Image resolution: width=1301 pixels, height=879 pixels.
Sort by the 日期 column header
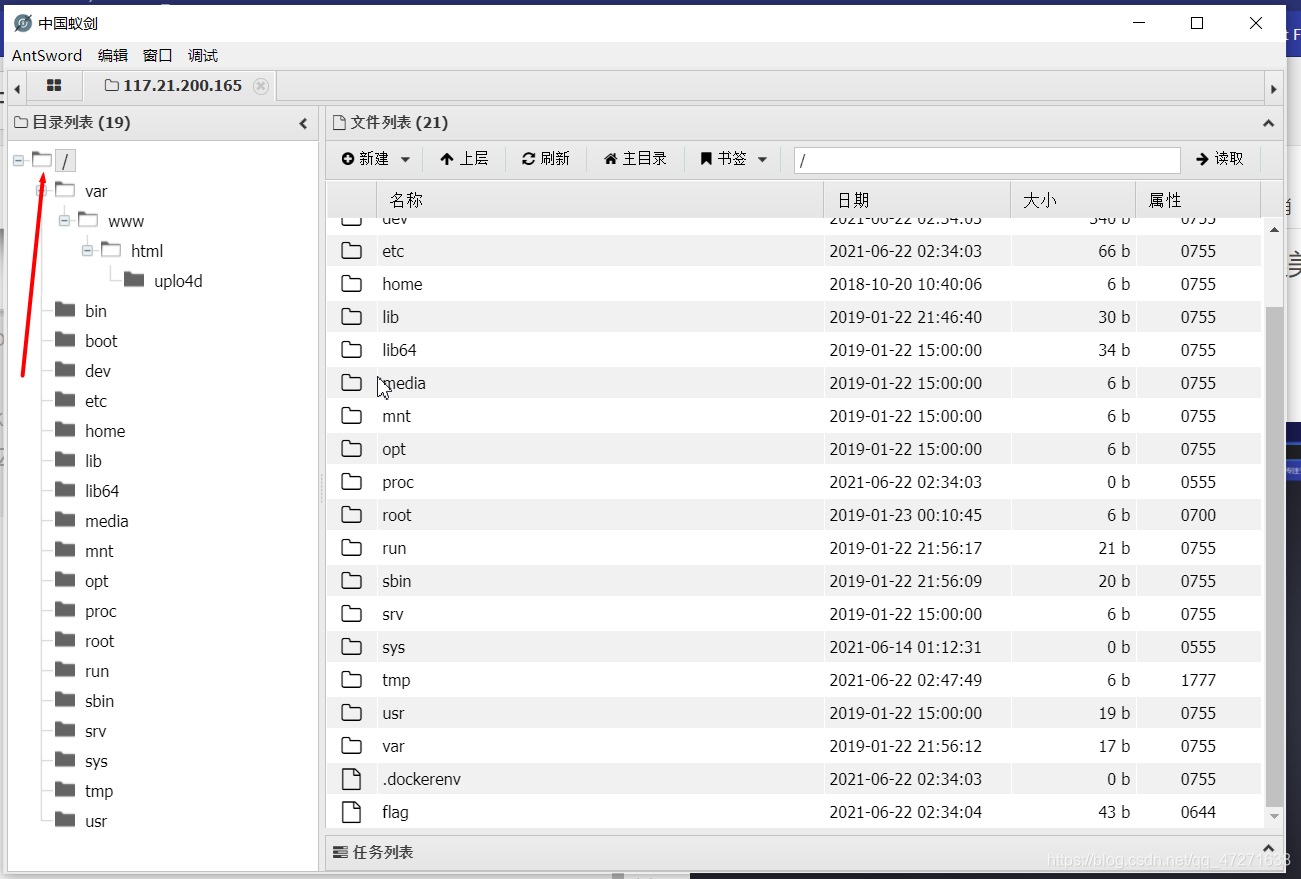pyautogui.click(x=917, y=200)
